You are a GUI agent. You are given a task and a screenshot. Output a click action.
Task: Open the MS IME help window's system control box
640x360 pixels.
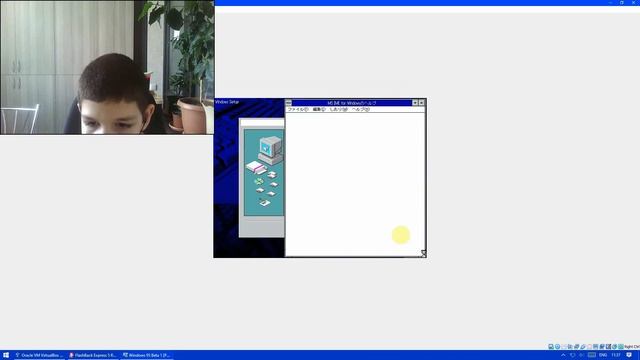pos(289,103)
